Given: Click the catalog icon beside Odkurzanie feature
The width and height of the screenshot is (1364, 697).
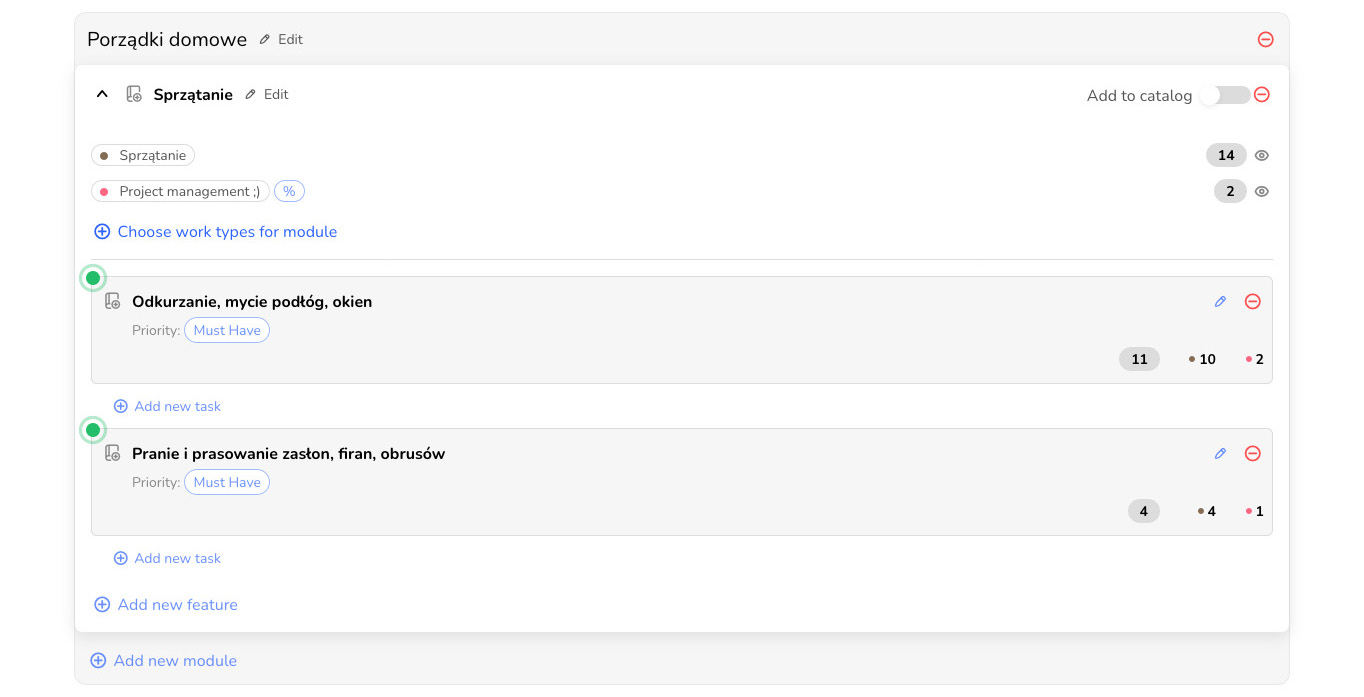Looking at the screenshot, I should (113, 301).
